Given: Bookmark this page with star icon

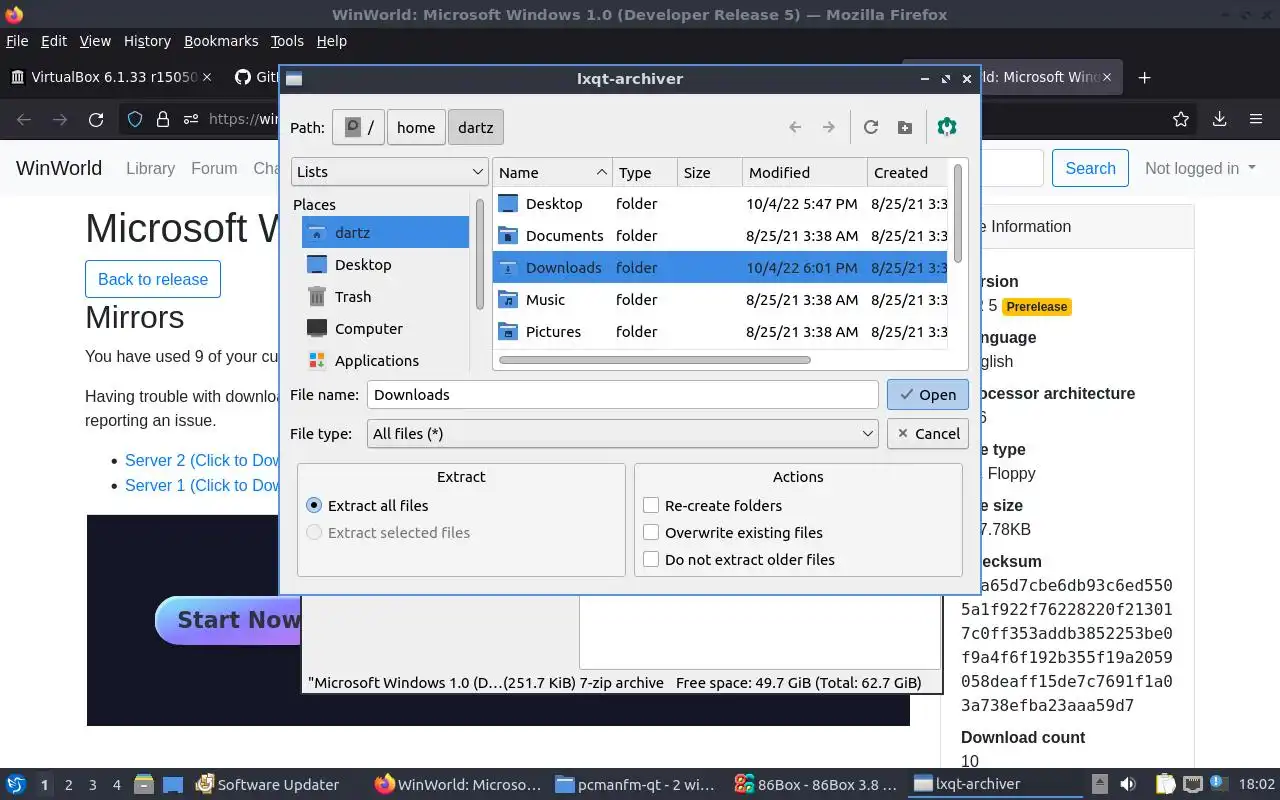Looking at the screenshot, I should click(x=1181, y=119).
